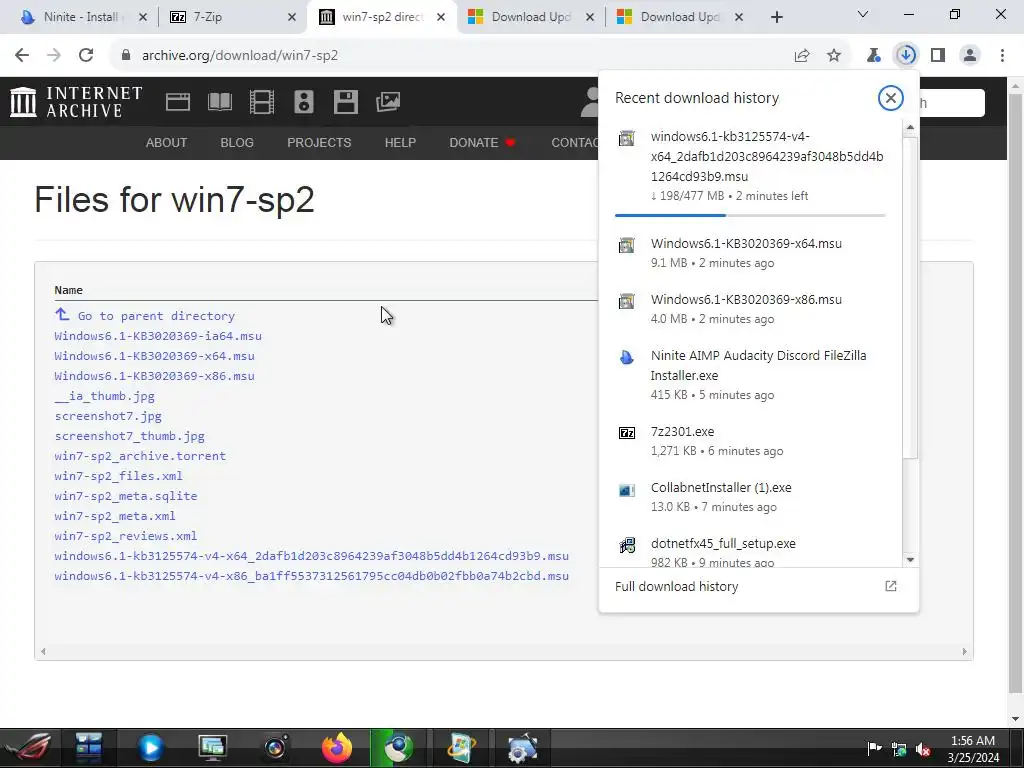1024x768 pixels.
Task: Bookmark this page with star icon
Action: tap(834, 56)
